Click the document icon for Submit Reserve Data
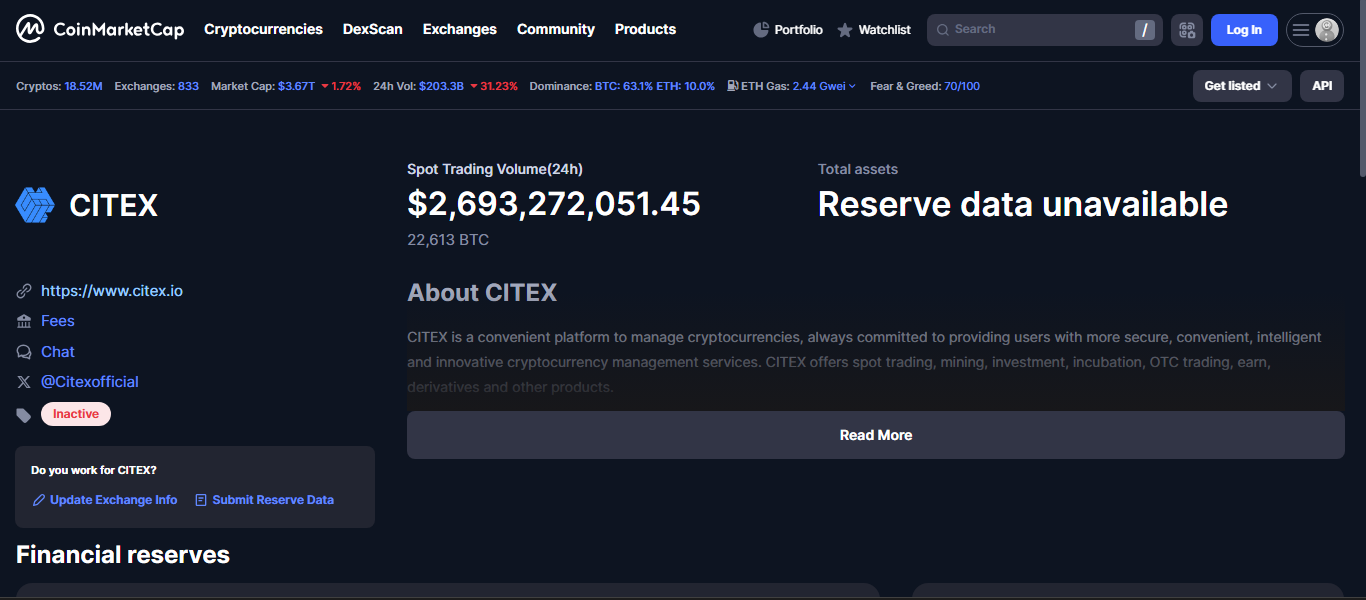 (x=201, y=500)
